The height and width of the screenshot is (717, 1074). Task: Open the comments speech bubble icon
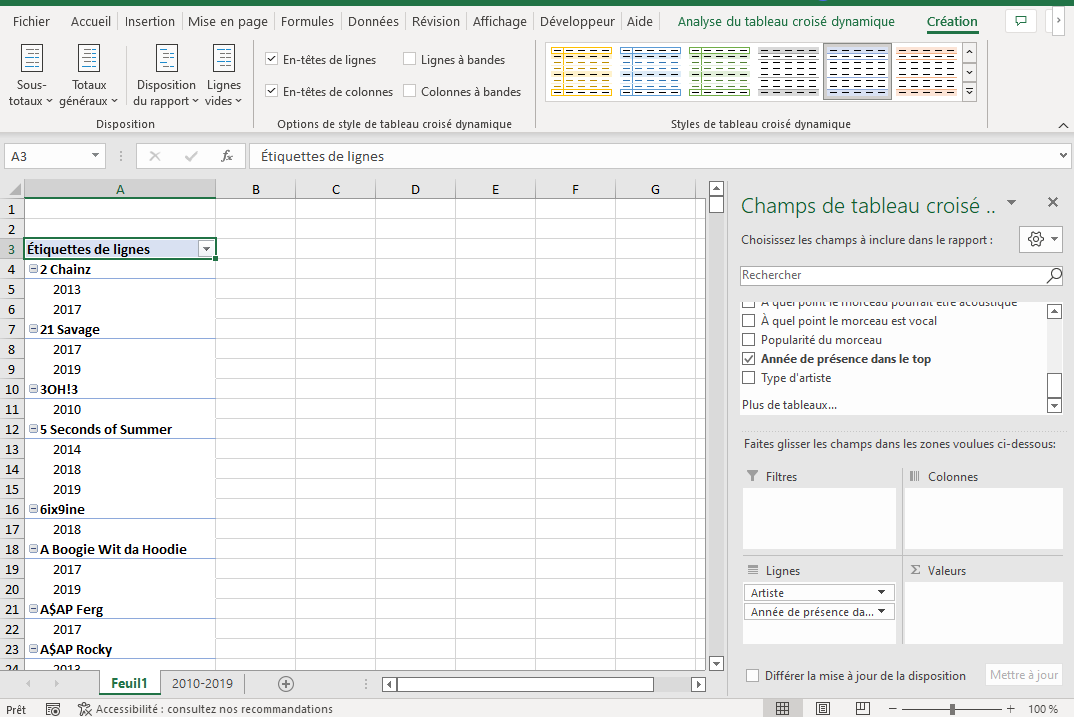click(x=1021, y=21)
